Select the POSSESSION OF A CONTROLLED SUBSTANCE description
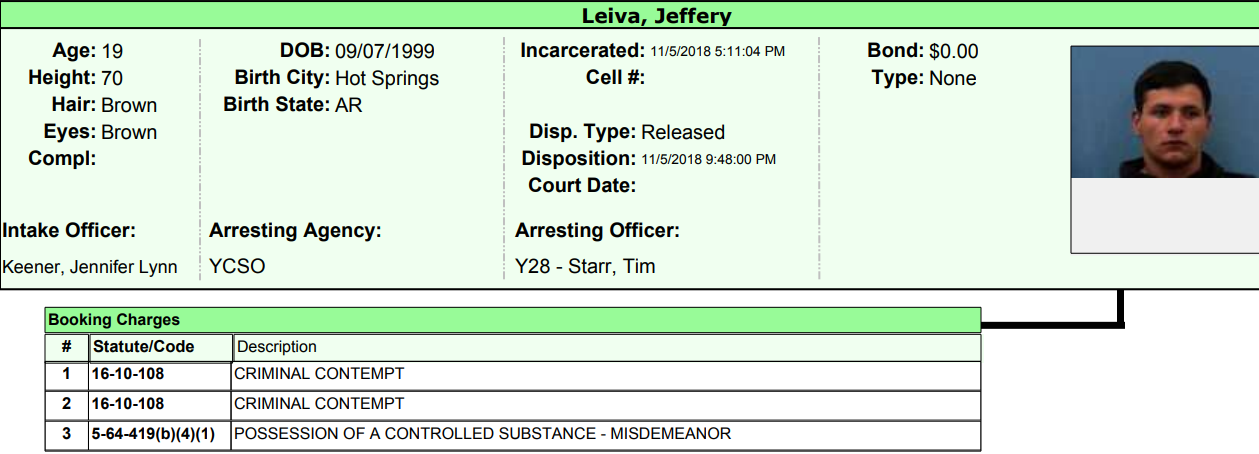 482,434
